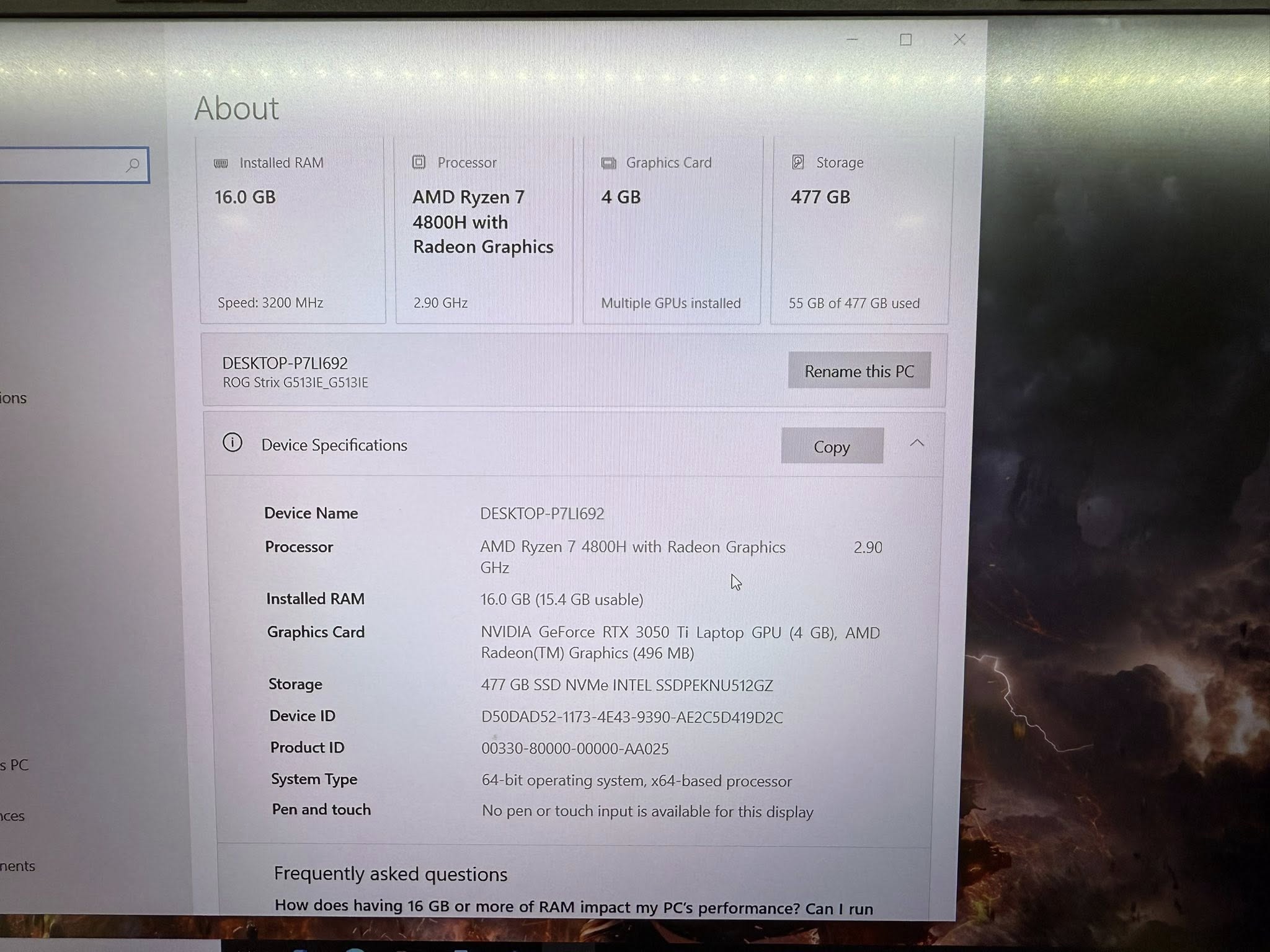The height and width of the screenshot is (952, 1270).
Task: Open the Installed RAM 16.0 GB card
Action: click(x=293, y=231)
